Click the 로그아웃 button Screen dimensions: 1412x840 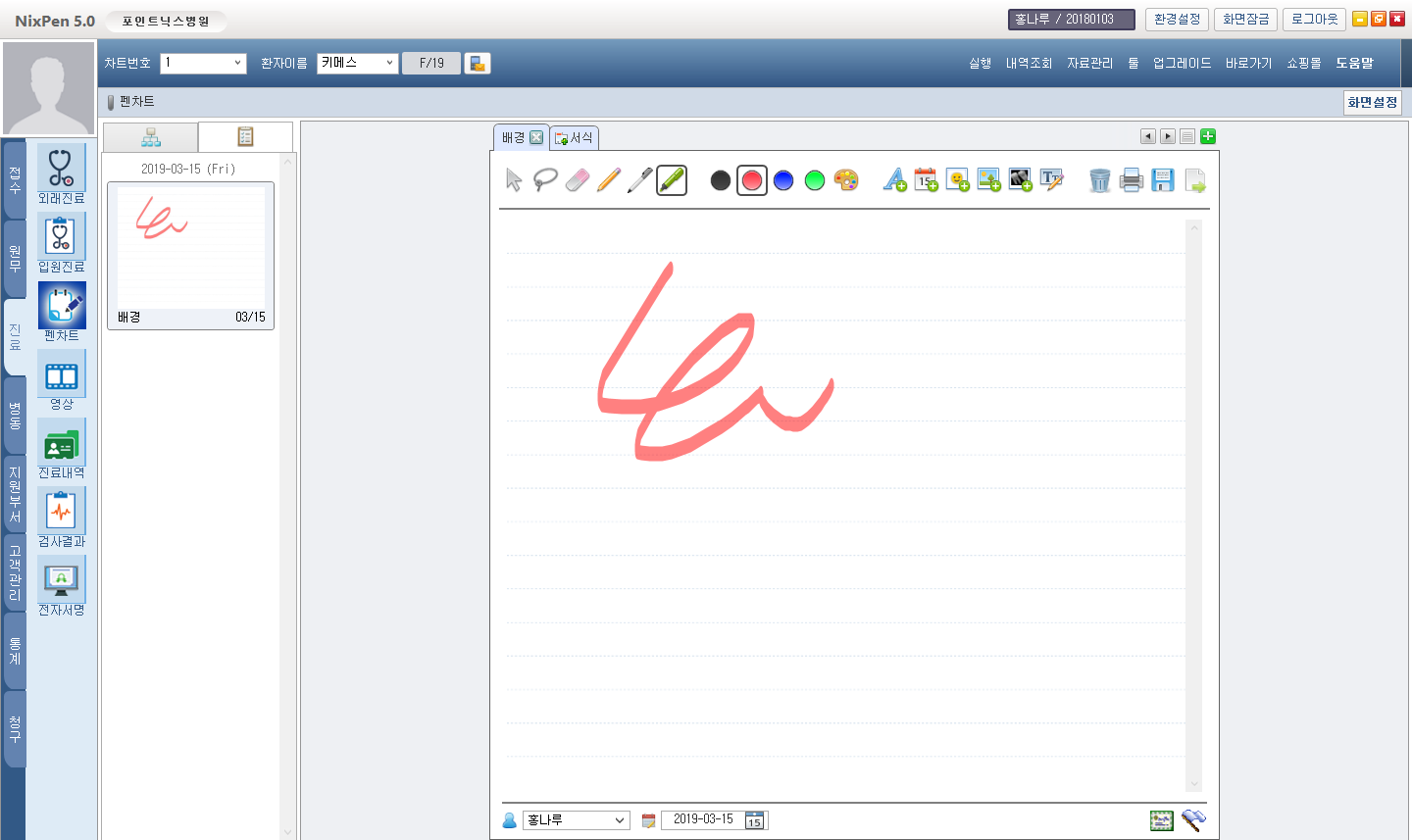(1314, 20)
